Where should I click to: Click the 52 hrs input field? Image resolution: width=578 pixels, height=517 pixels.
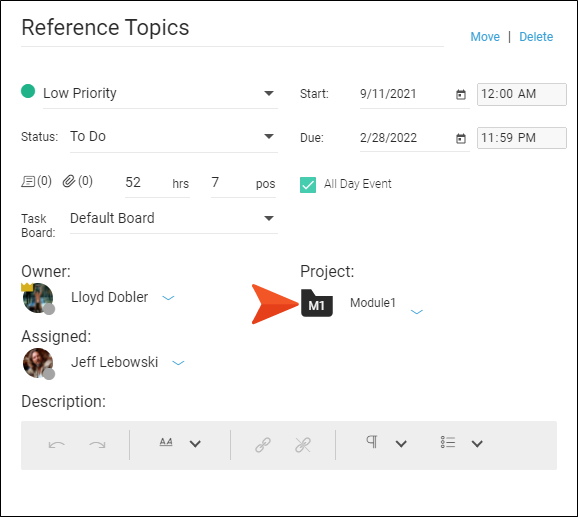pyautogui.click(x=157, y=183)
